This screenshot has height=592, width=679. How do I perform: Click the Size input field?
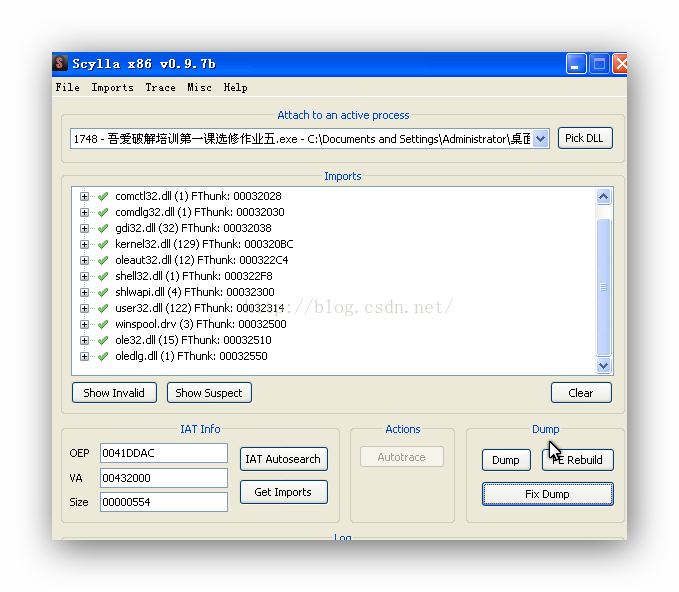(164, 502)
